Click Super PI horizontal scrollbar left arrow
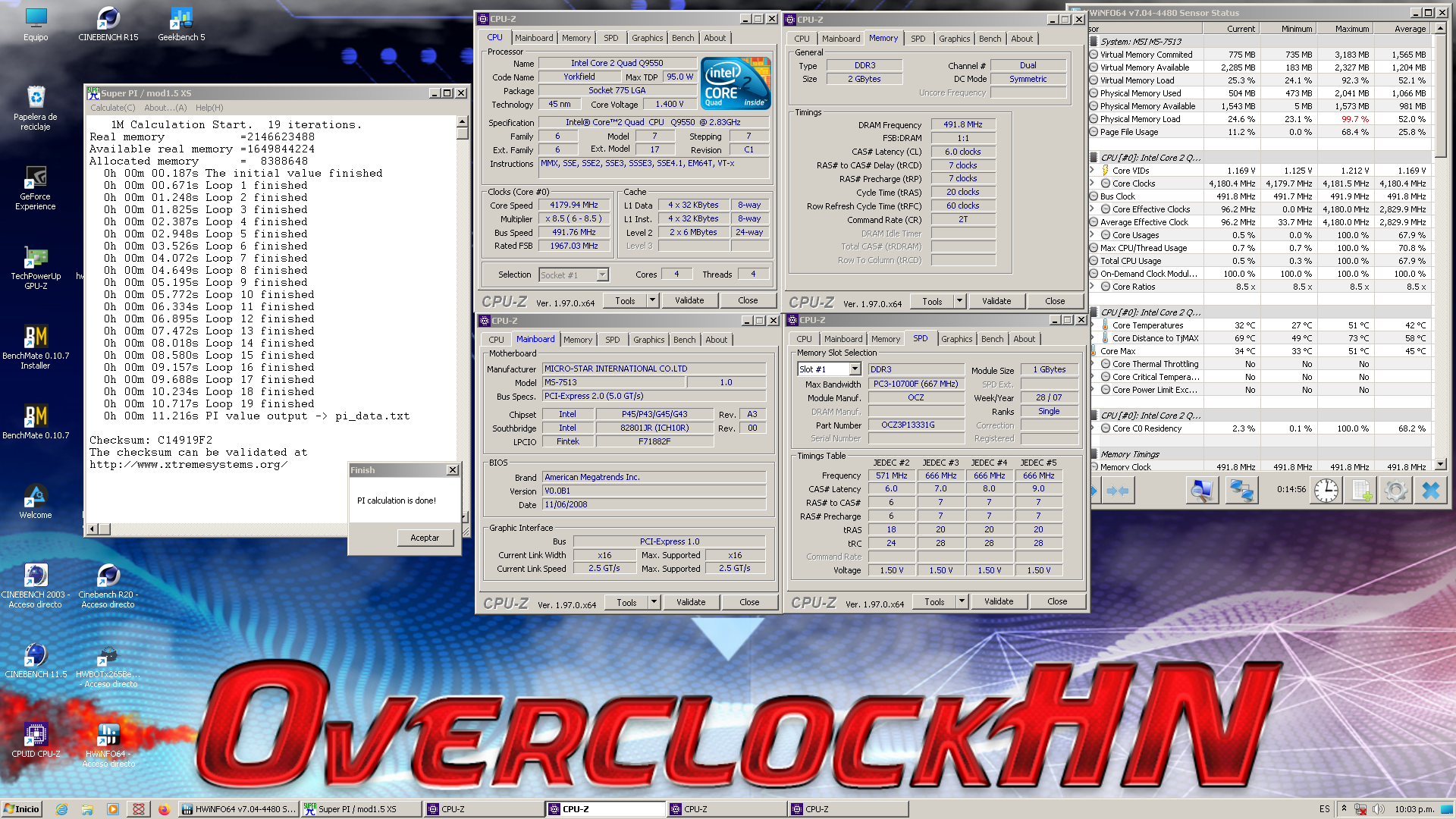The image size is (1456, 819). pos(93,529)
